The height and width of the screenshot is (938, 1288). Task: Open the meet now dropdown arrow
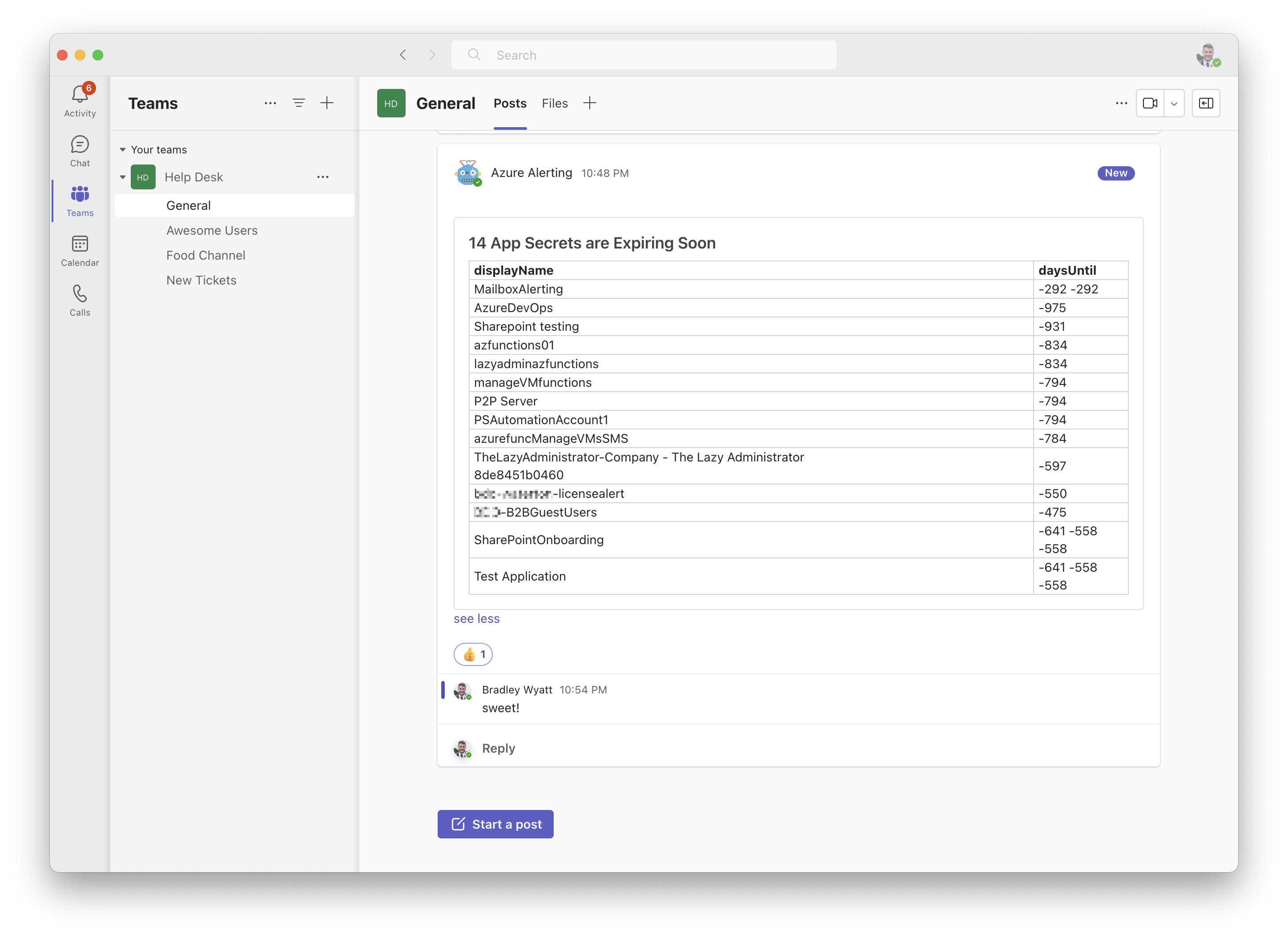1174,103
